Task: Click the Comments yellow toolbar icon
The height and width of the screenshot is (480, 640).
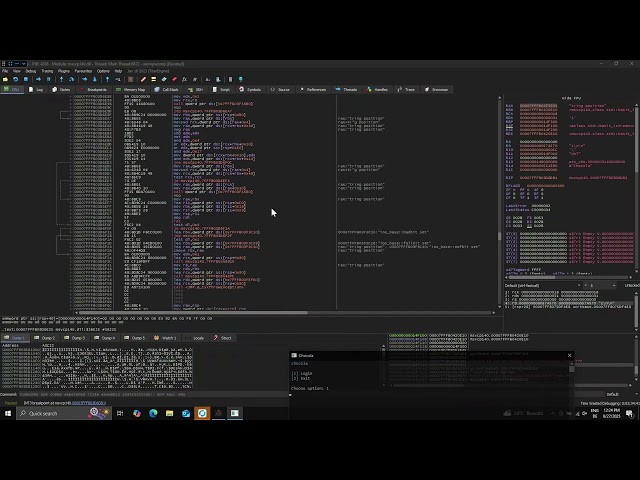Action: pyautogui.click(x=153, y=79)
